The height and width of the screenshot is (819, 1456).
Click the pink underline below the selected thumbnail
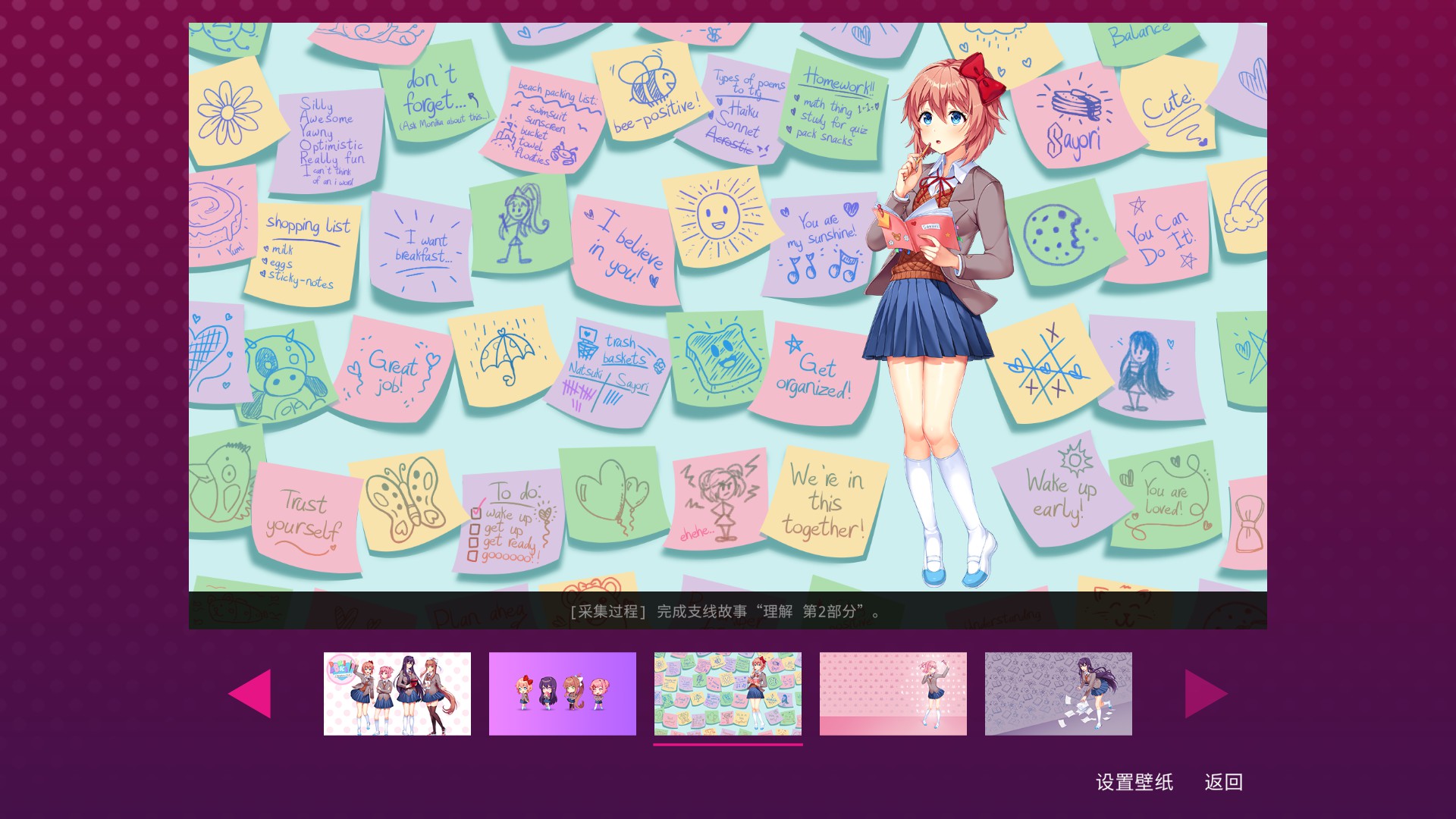click(x=727, y=745)
